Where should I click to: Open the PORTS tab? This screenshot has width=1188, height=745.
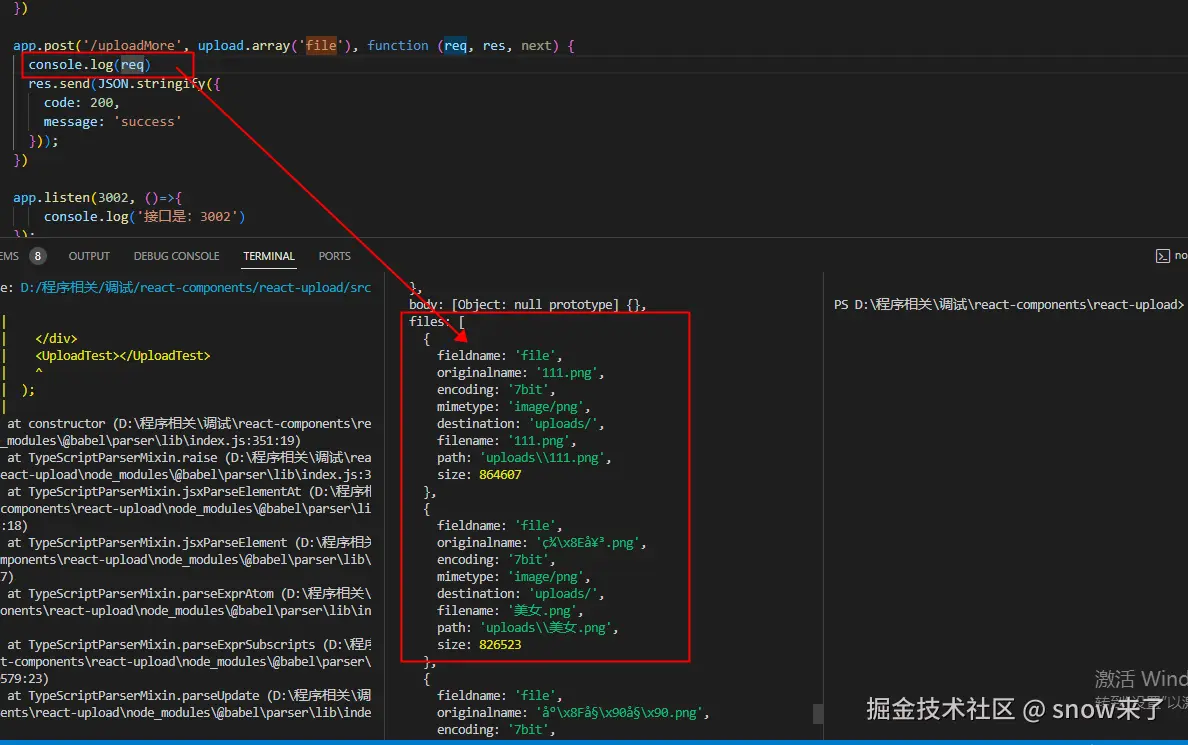point(334,256)
